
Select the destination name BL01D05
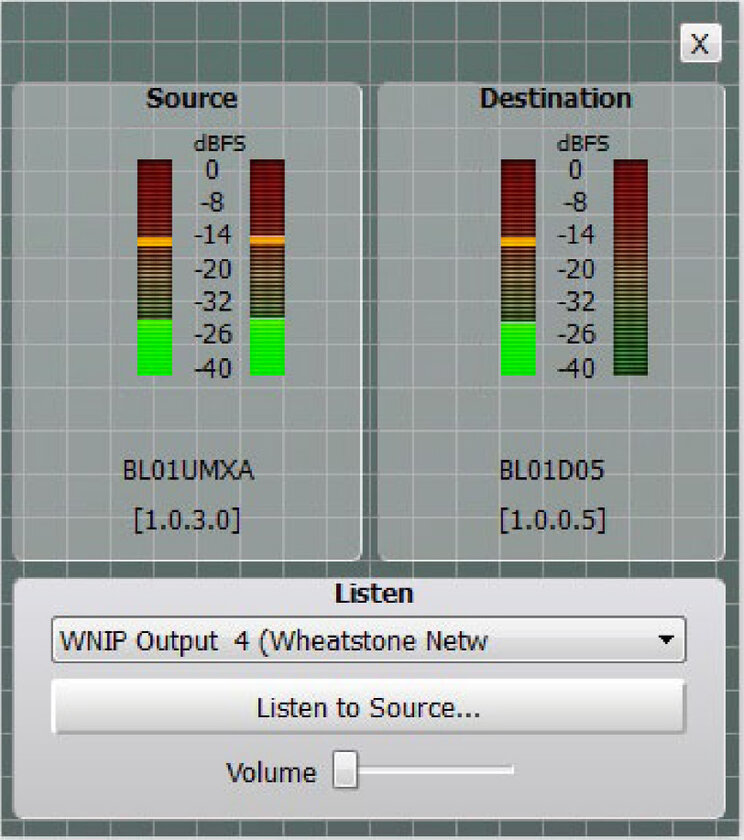coord(552,470)
